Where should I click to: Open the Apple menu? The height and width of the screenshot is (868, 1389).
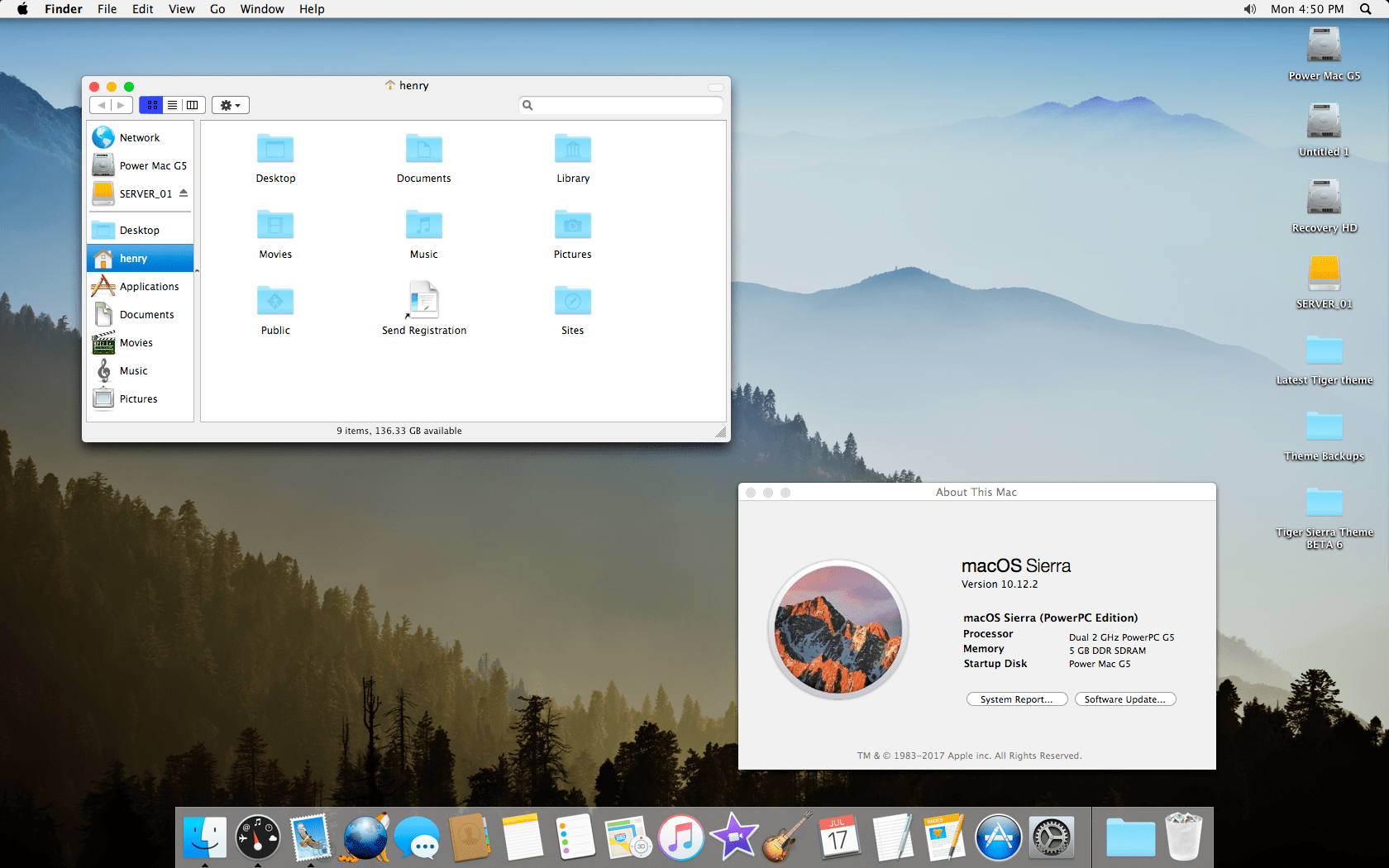(x=22, y=9)
